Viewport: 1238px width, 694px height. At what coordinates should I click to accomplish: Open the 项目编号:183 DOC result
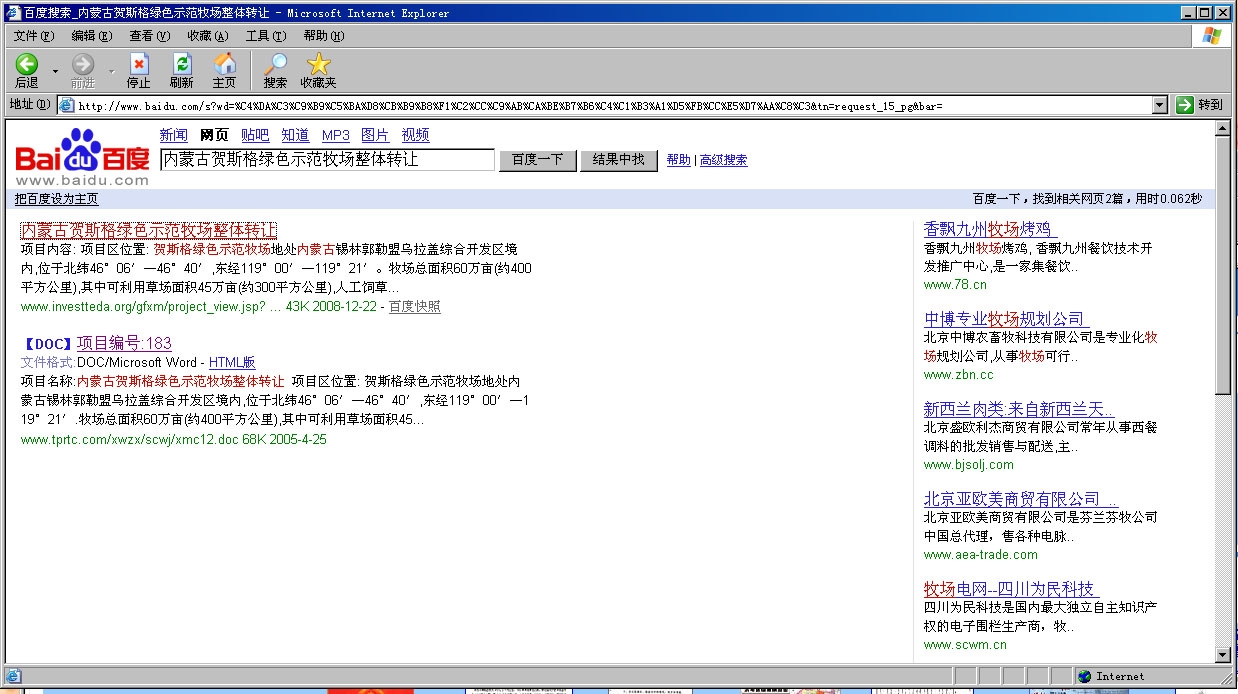point(124,343)
